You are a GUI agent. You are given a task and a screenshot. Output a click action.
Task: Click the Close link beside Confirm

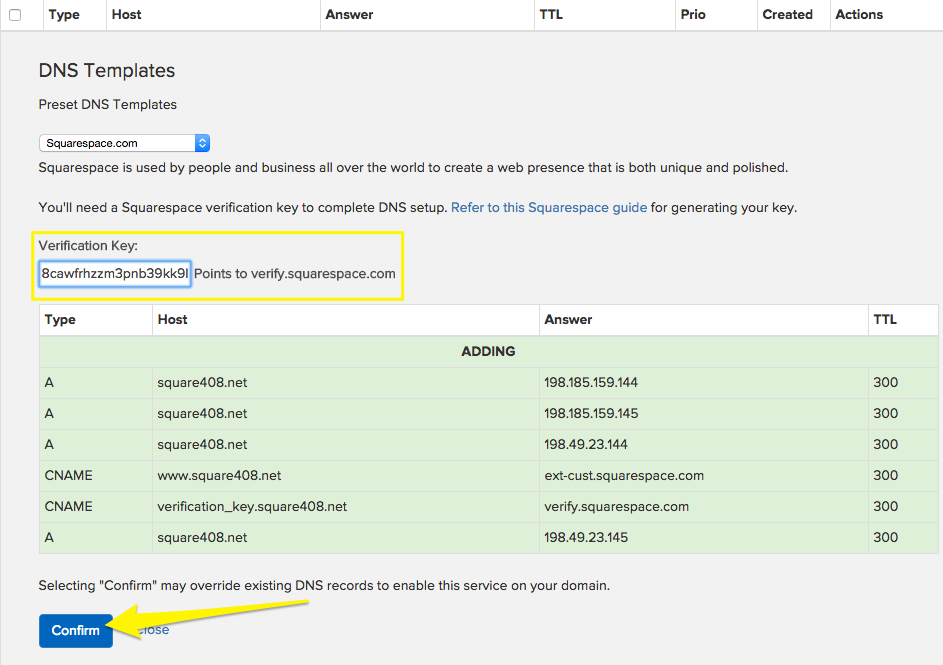(x=153, y=630)
